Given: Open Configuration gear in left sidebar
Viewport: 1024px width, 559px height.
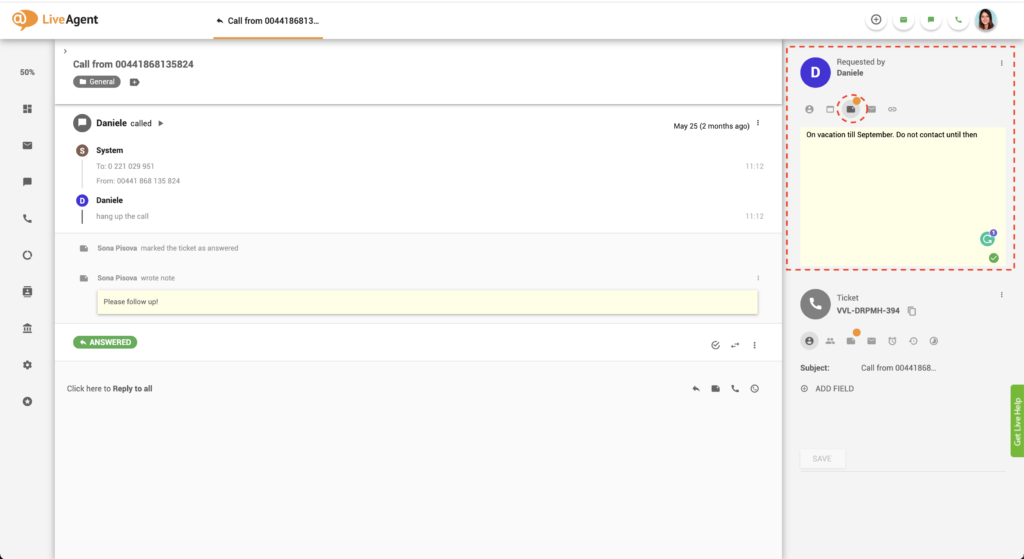Looking at the screenshot, I should pos(27,365).
